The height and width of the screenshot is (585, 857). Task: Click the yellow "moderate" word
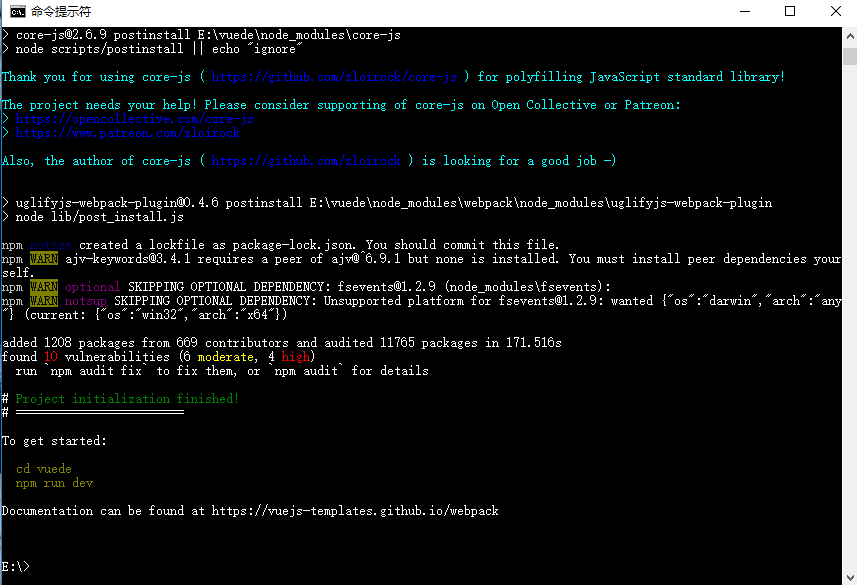click(x=226, y=357)
